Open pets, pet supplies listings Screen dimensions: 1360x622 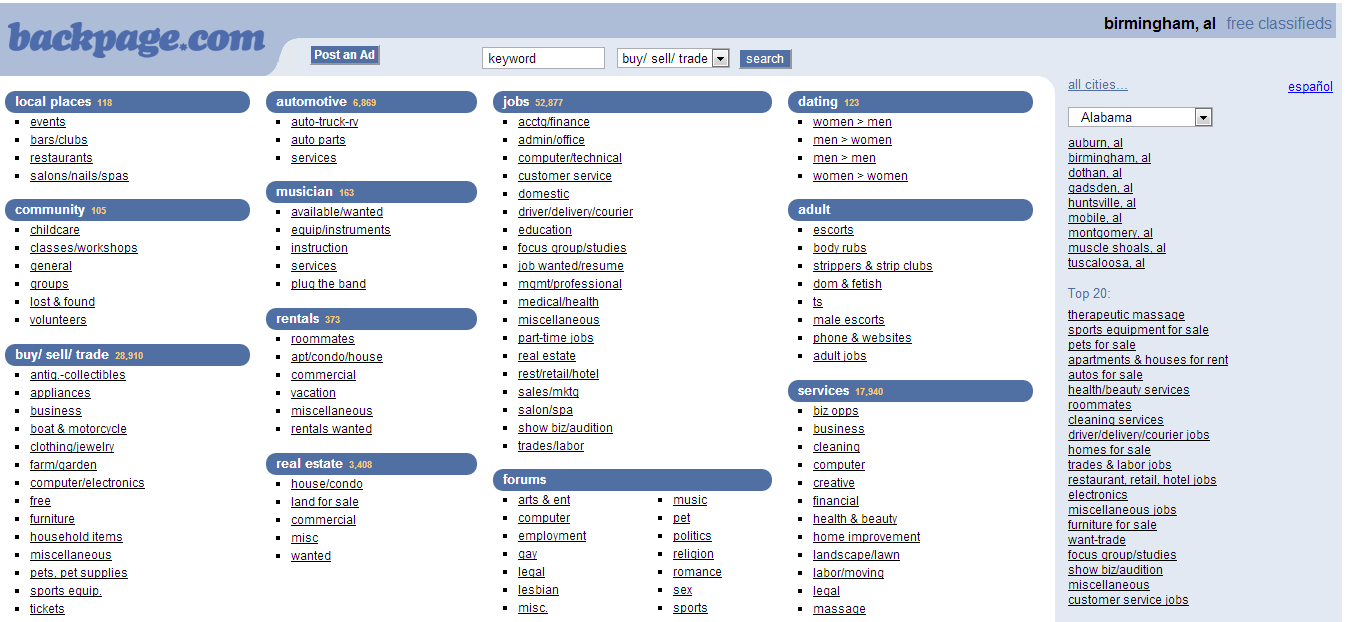[x=79, y=573]
